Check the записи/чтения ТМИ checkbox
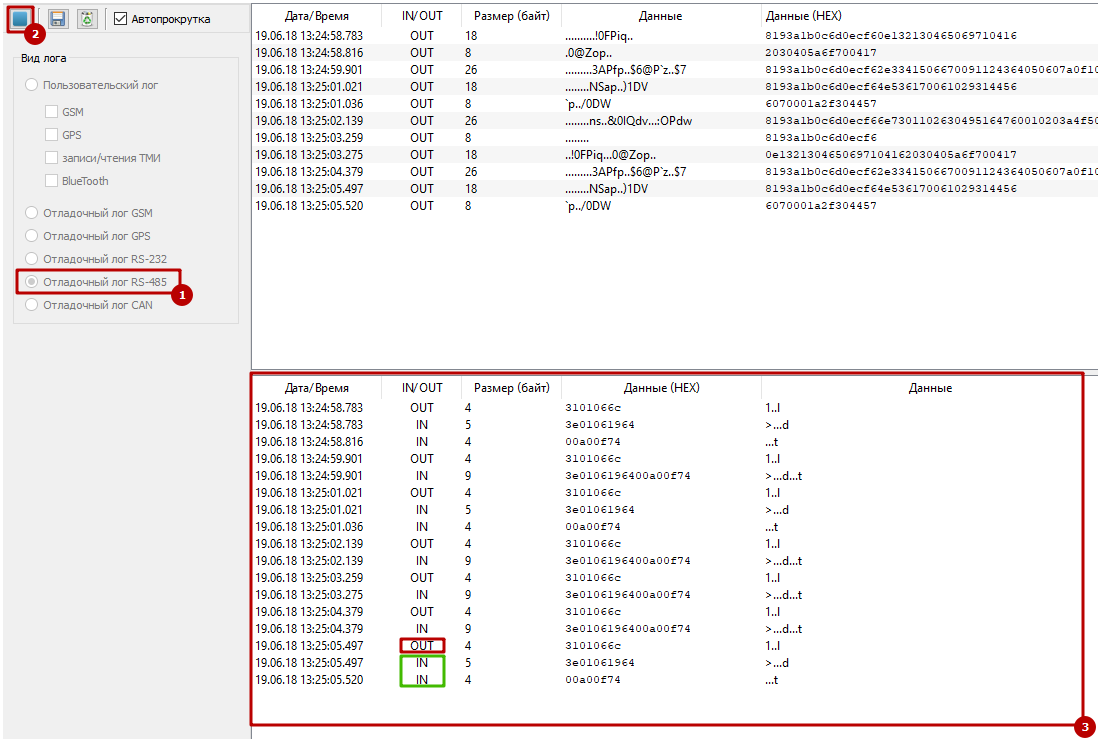 52,158
